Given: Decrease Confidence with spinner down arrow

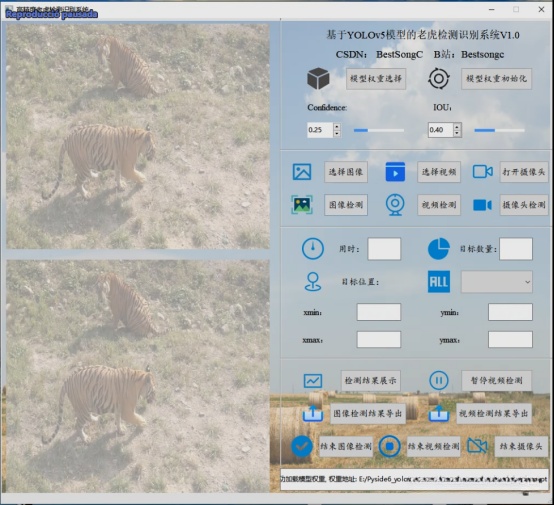Looking at the screenshot, I should coord(337,133).
